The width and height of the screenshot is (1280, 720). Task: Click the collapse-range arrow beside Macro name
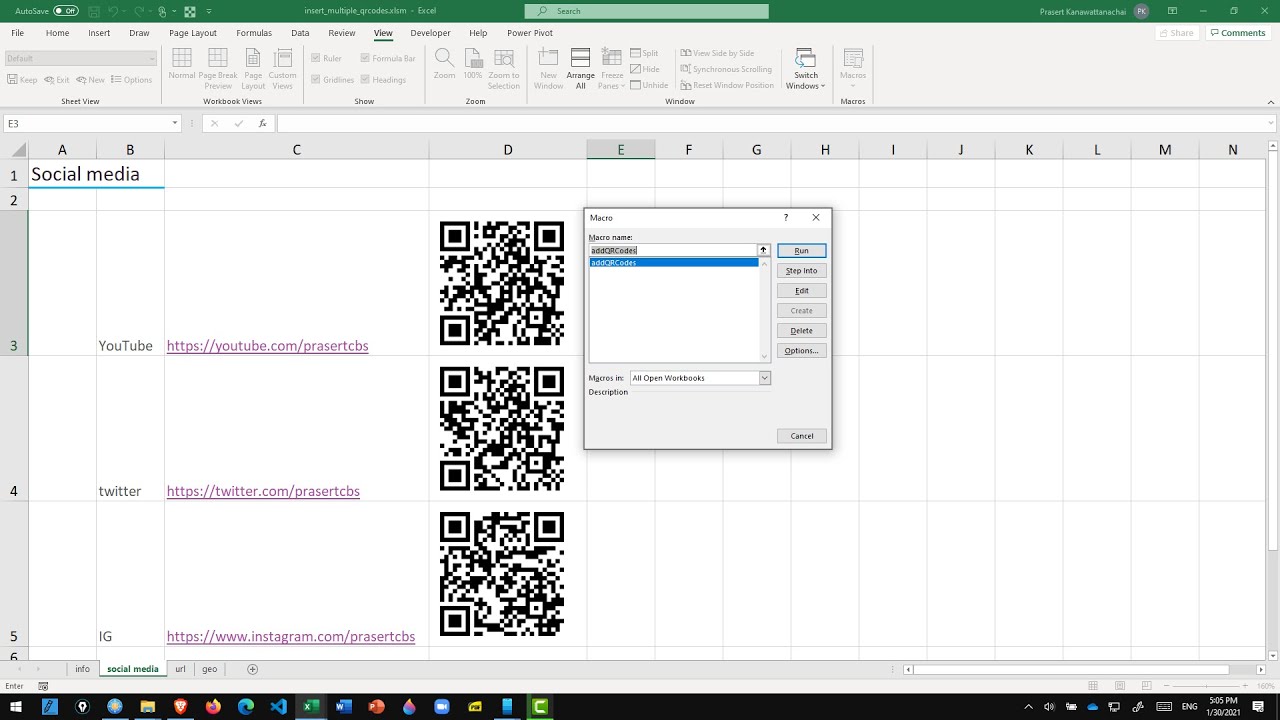coord(763,250)
